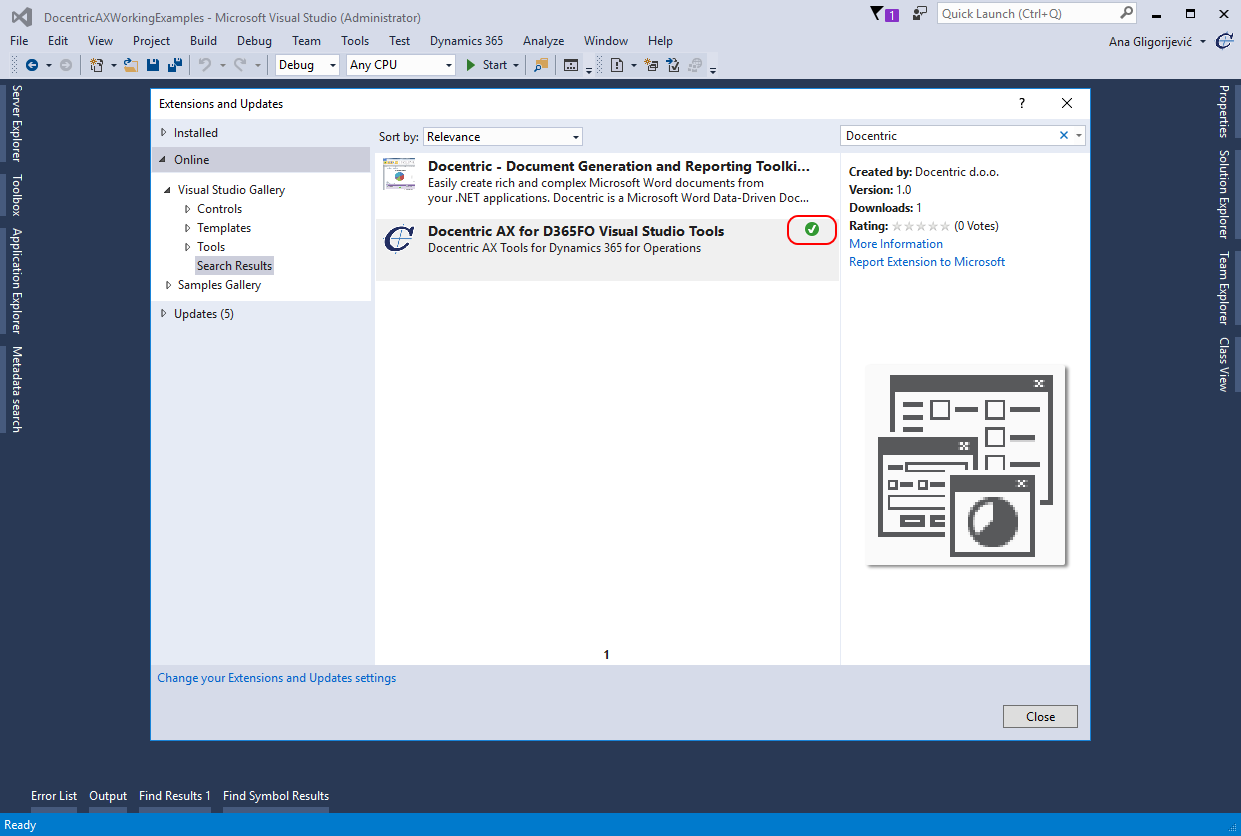1241x836 pixels.
Task: Click the Close button in the dialog
Action: (1040, 716)
